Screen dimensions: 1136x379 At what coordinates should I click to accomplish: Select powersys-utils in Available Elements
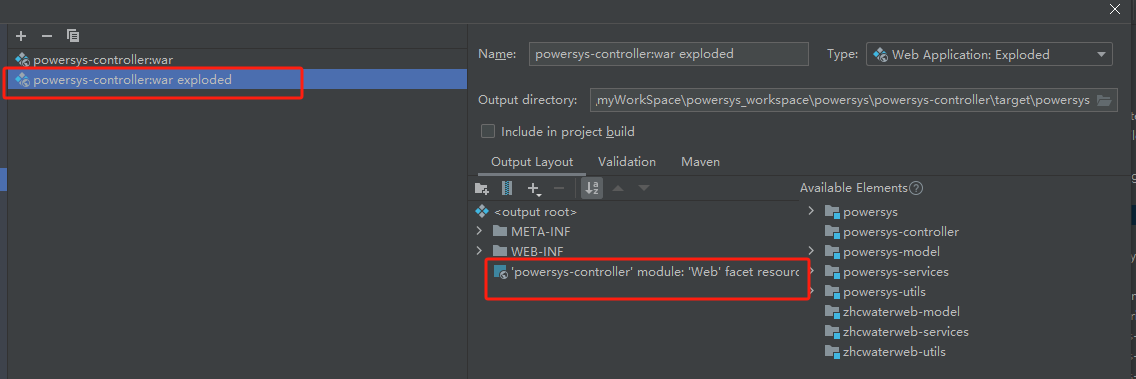point(884,291)
